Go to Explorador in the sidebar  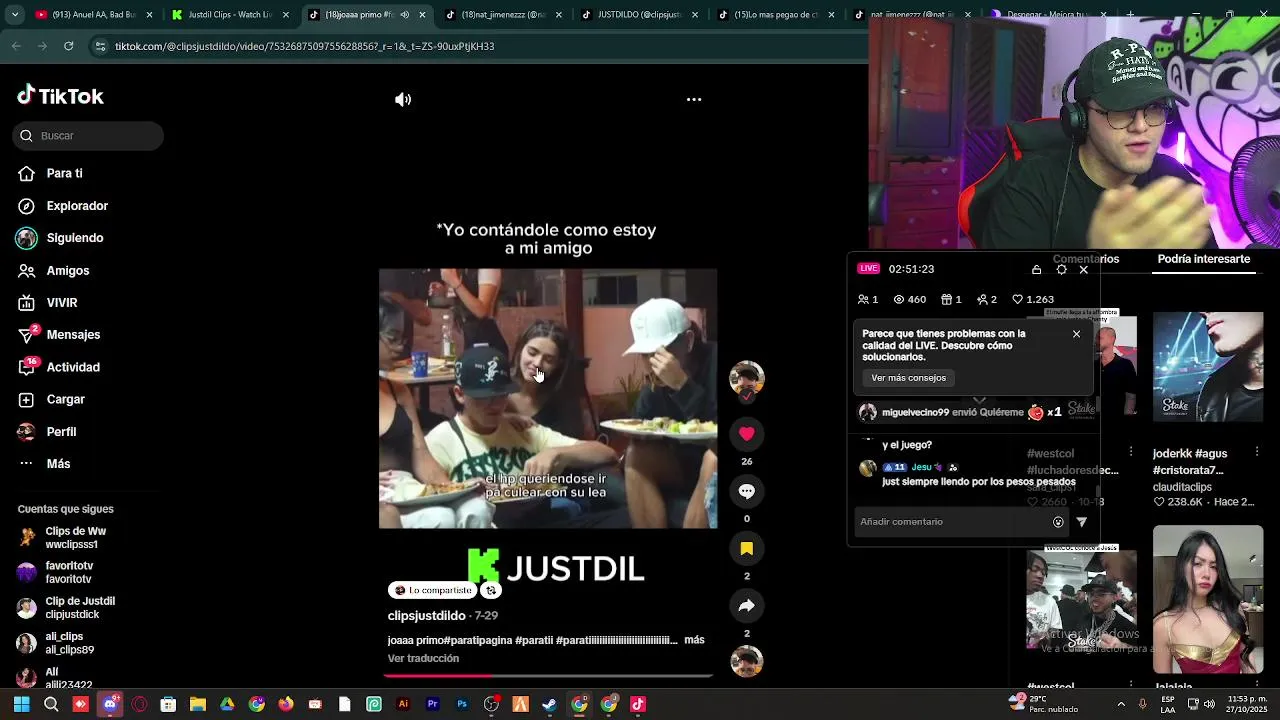76,206
